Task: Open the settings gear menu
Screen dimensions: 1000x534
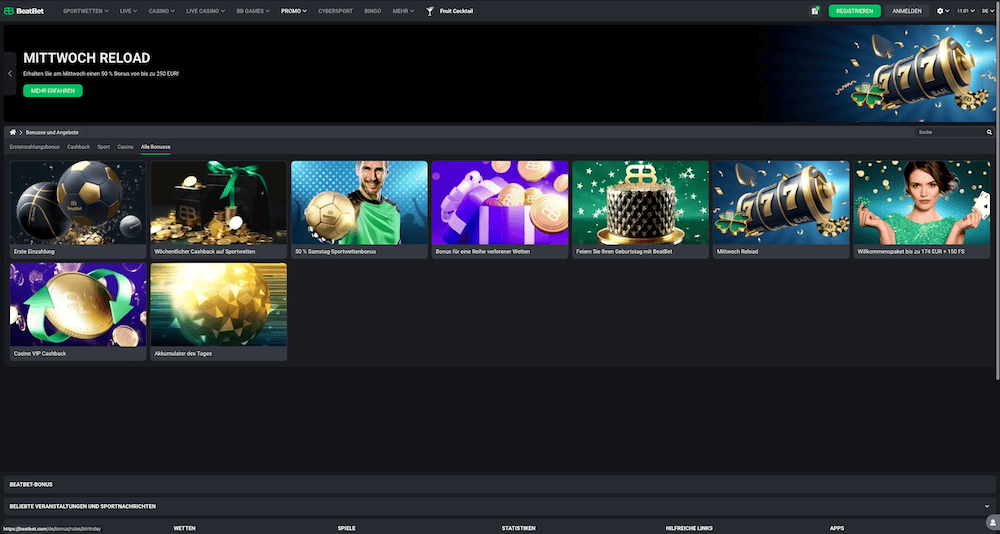Action: click(x=943, y=11)
